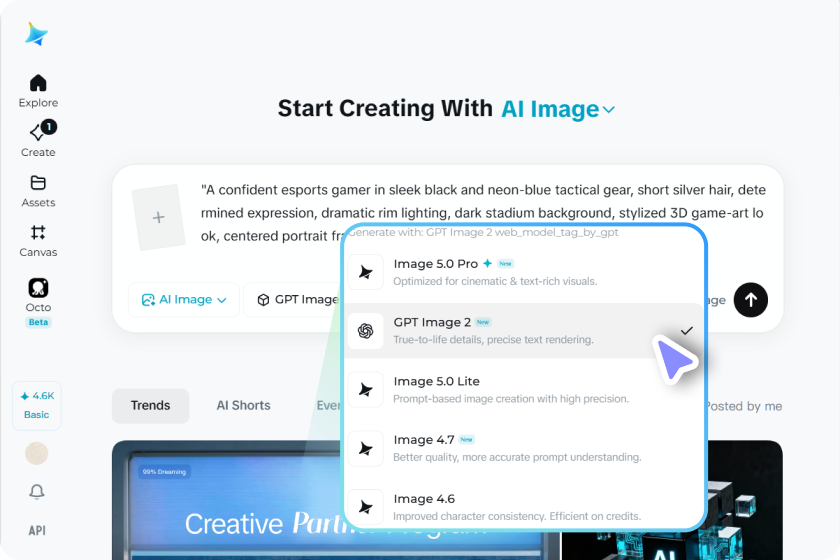Click the 'Generate with: GPT Image 2' header text
The image size is (840, 560).
tap(483, 232)
